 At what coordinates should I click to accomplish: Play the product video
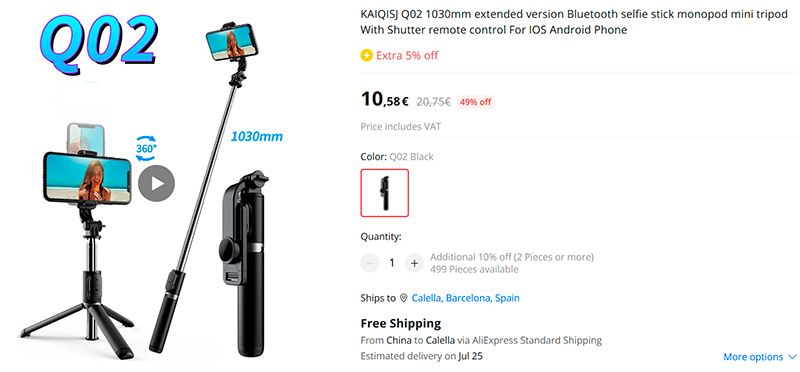pos(157,183)
